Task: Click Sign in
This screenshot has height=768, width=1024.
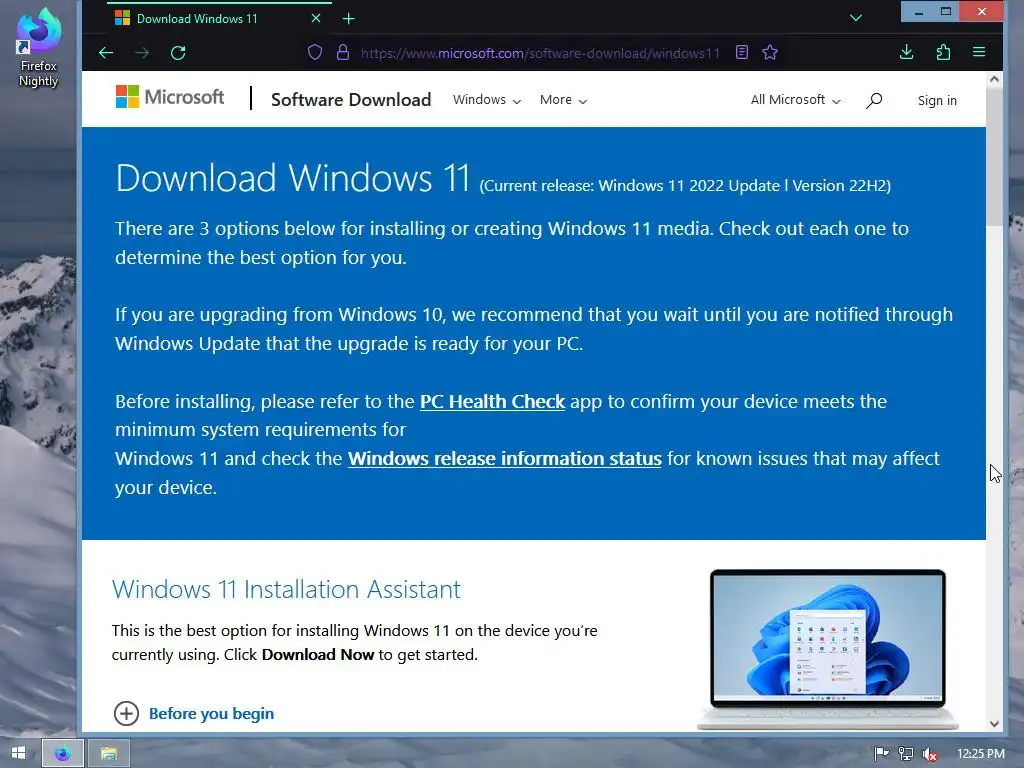Action: tap(937, 101)
